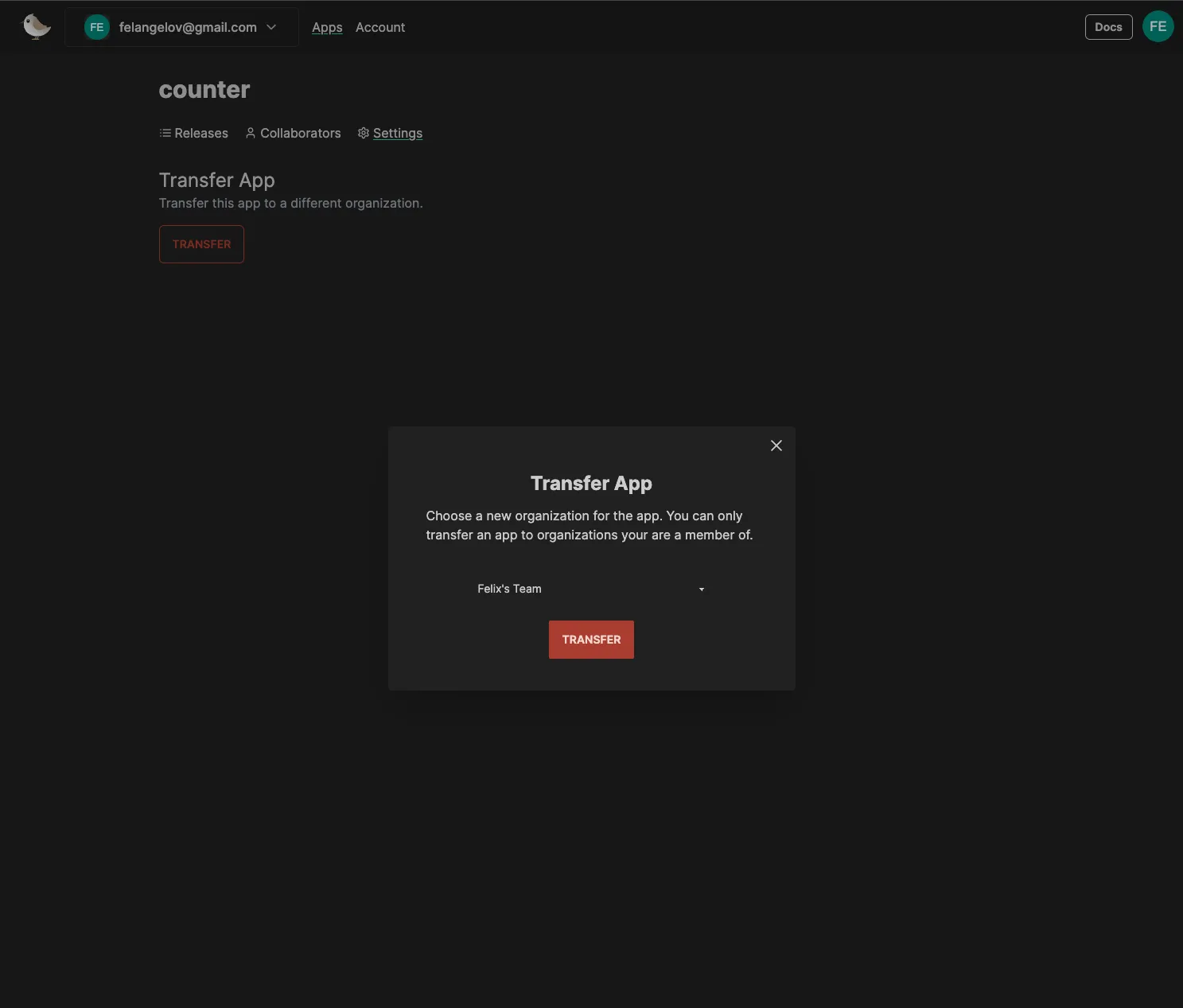The image size is (1183, 1008).
Task: Switch to the Collaborators tab
Action: [x=301, y=133]
